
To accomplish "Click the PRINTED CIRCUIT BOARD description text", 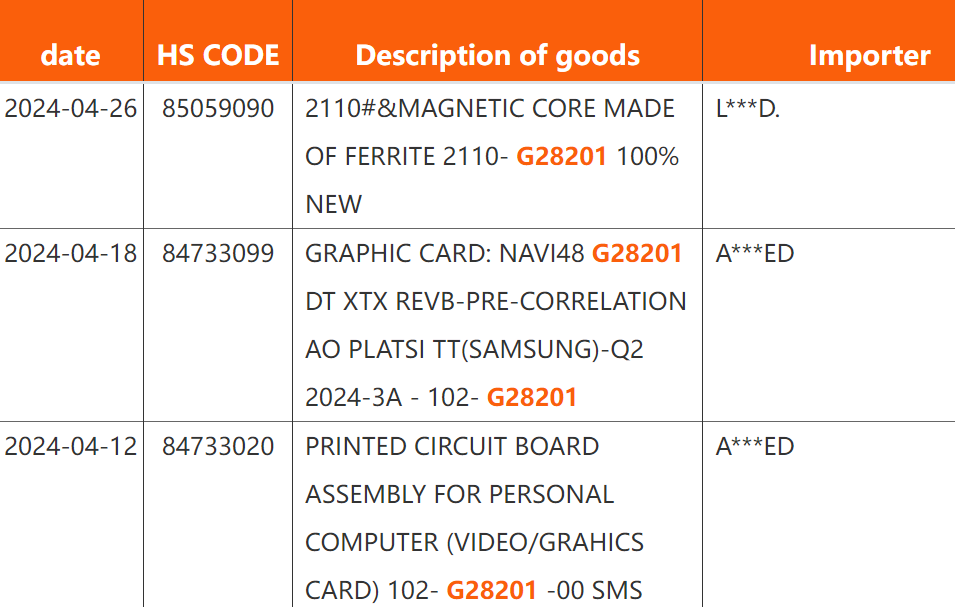I will tap(452, 447).
